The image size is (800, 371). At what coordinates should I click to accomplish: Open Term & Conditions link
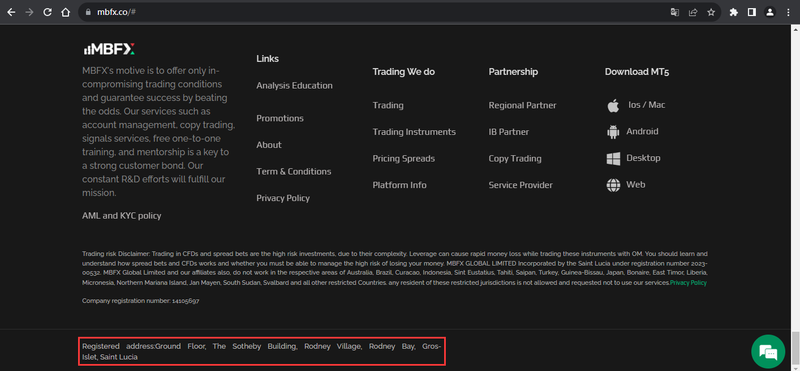tap(293, 171)
